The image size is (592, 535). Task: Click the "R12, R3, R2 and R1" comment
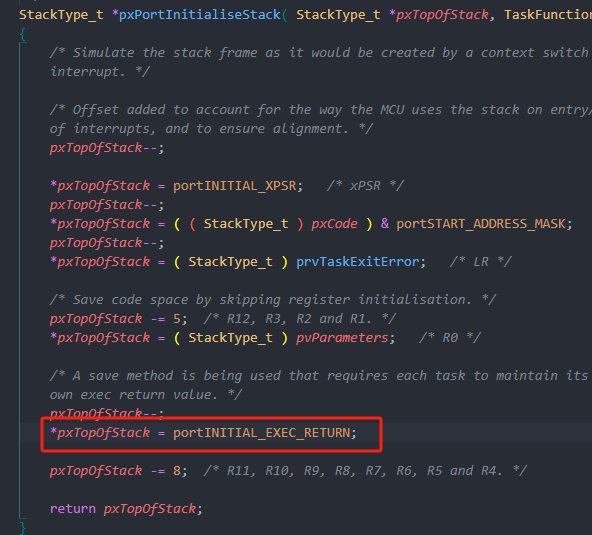coord(300,319)
